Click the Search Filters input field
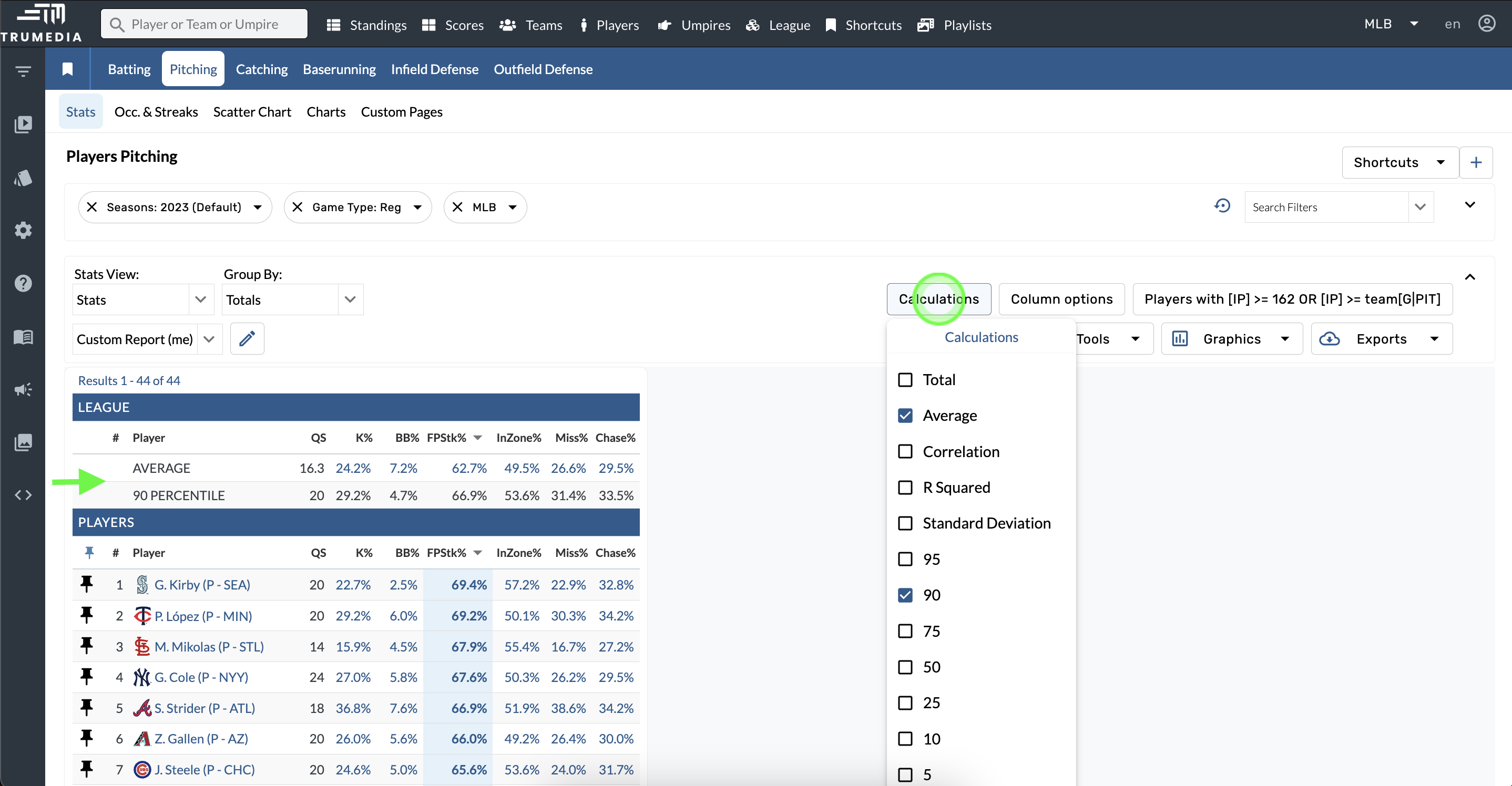Image resolution: width=1512 pixels, height=786 pixels. (1326, 207)
